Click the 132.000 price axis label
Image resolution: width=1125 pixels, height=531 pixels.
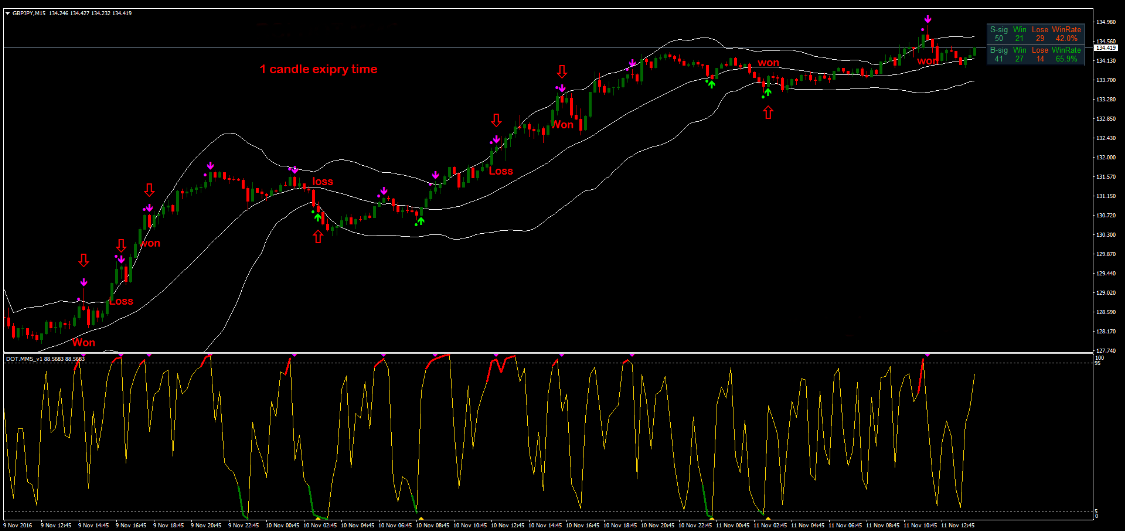pyautogui.click(x=1106, y=157)
